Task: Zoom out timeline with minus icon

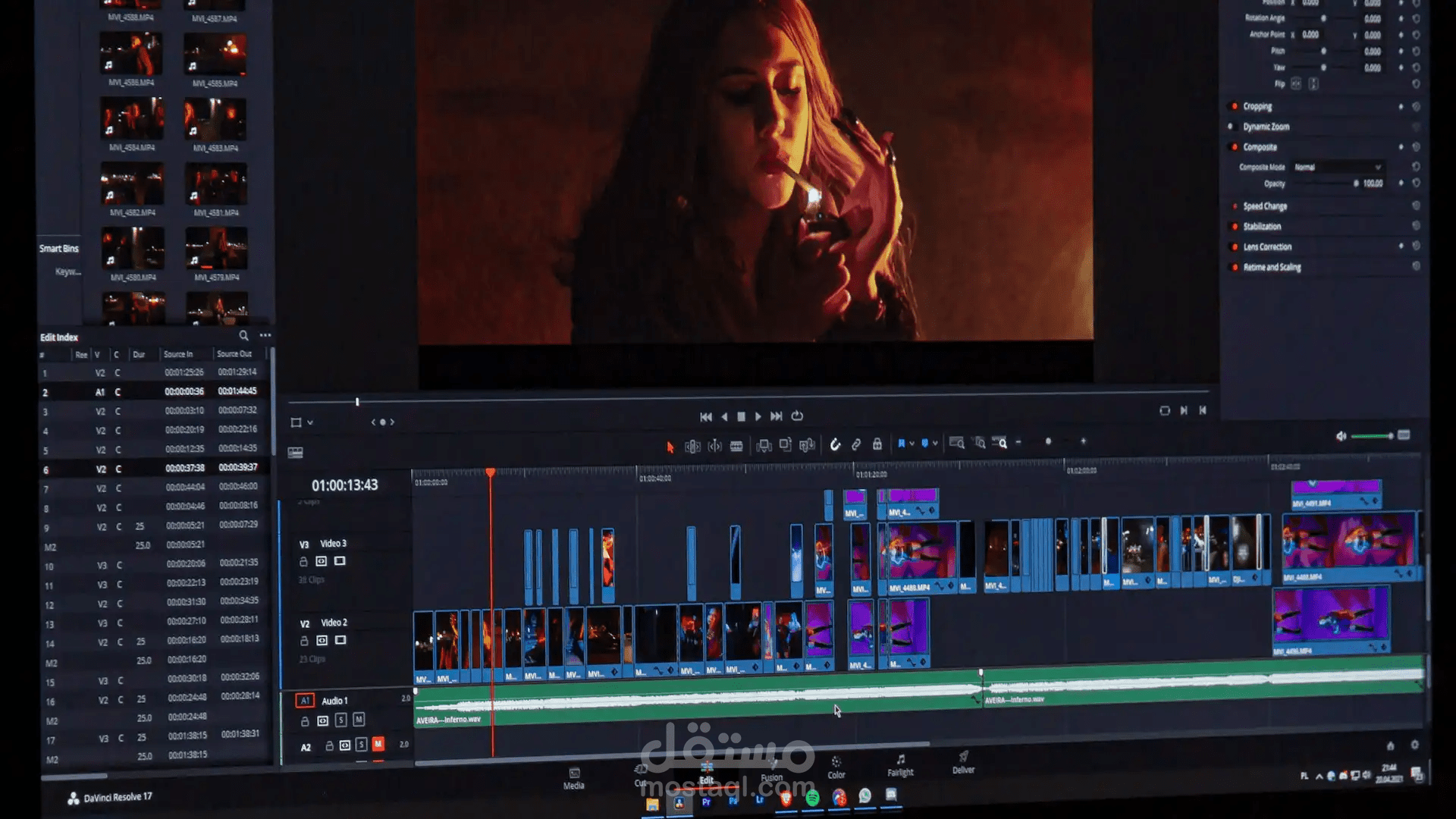Action: [x=1018, y=442]
